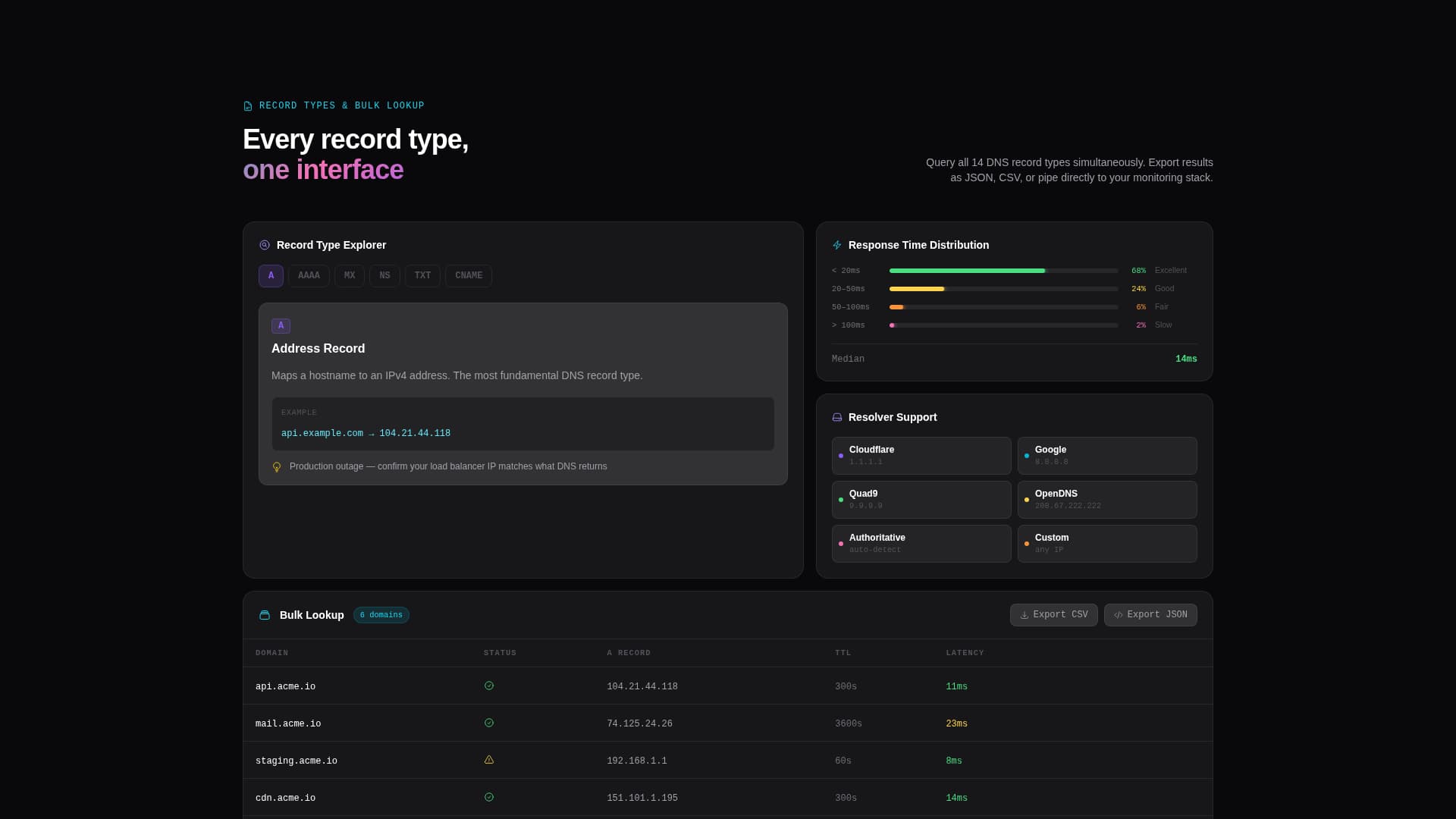
Task: Click the success status icon for api.acme.io
Action: tap(489, 686)
